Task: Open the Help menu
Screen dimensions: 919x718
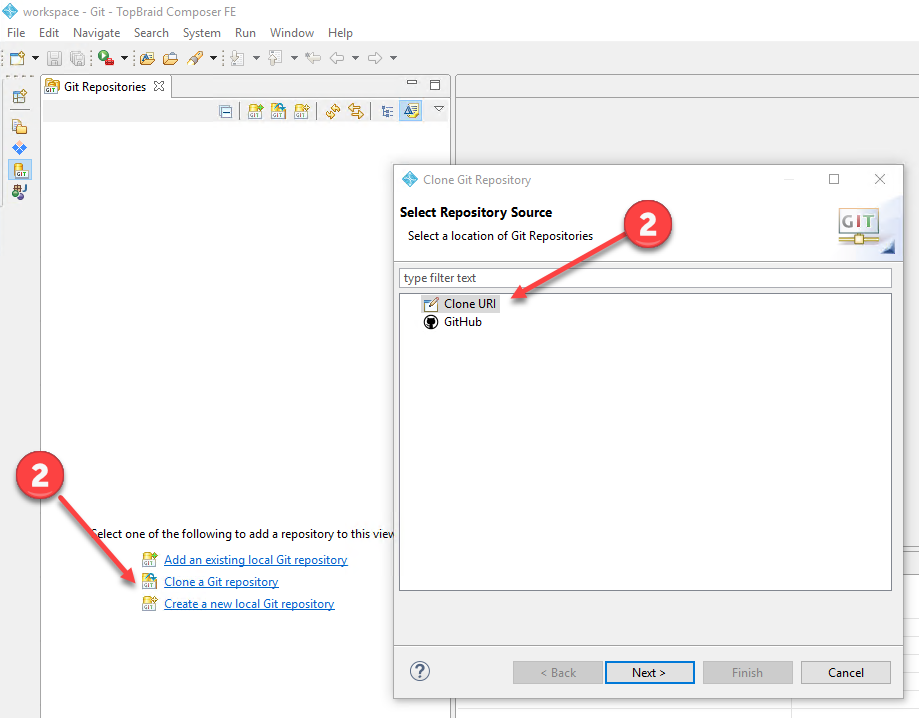Action: pyautogui.click(x=341, y=33)
